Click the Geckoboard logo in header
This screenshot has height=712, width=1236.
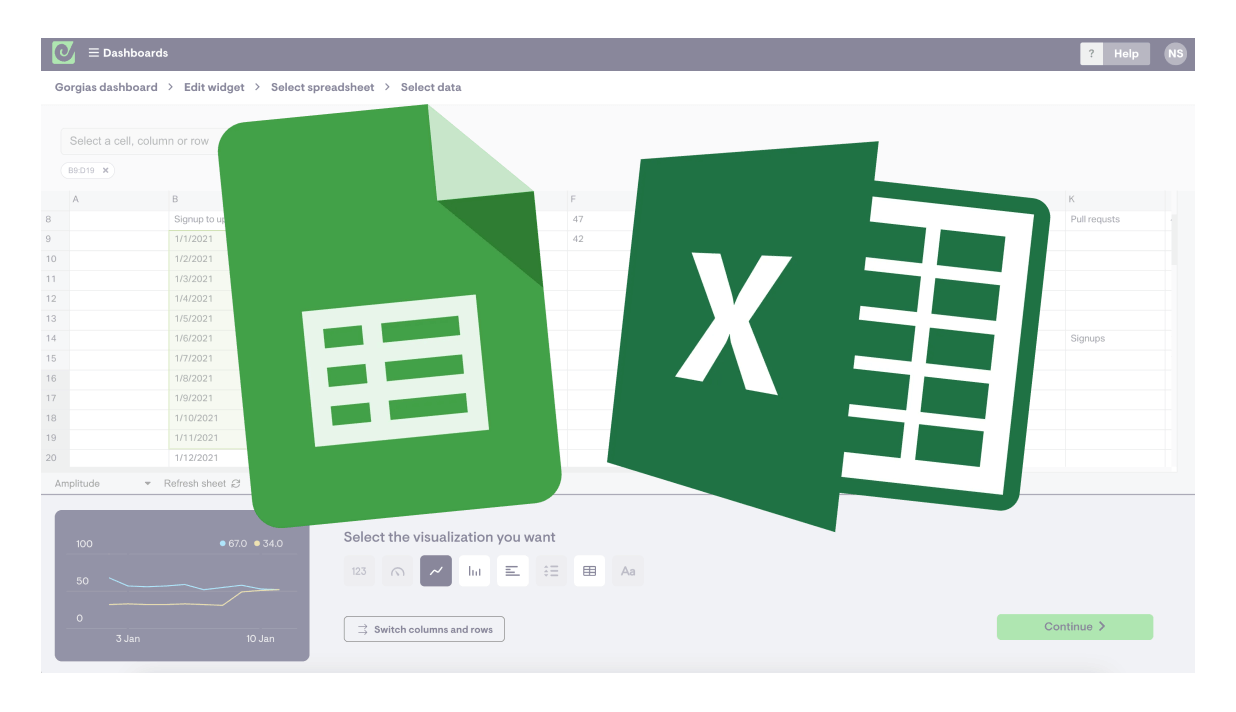[x=64, y=53]
